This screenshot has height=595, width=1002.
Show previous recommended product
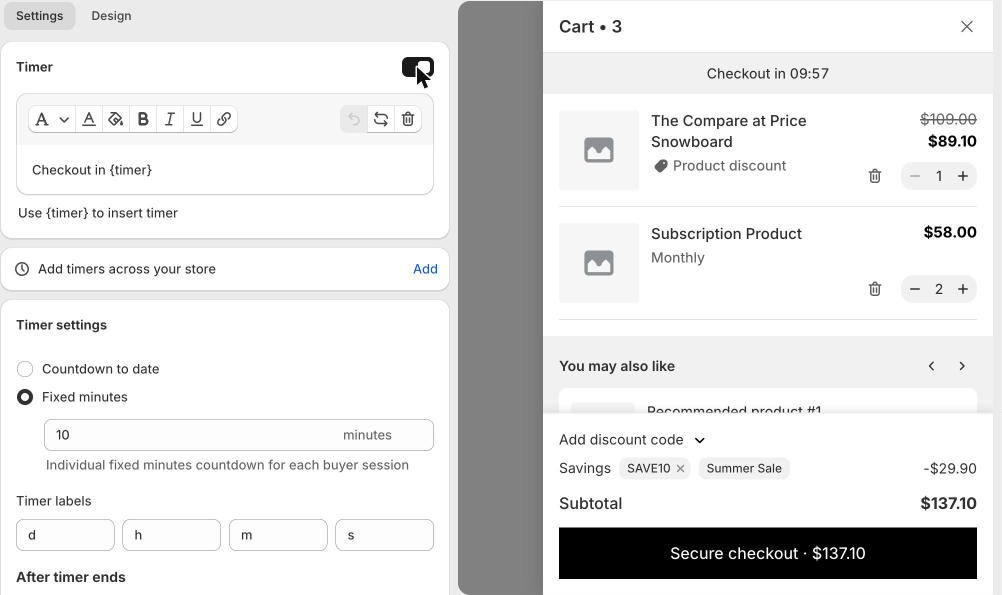[932, 366]
